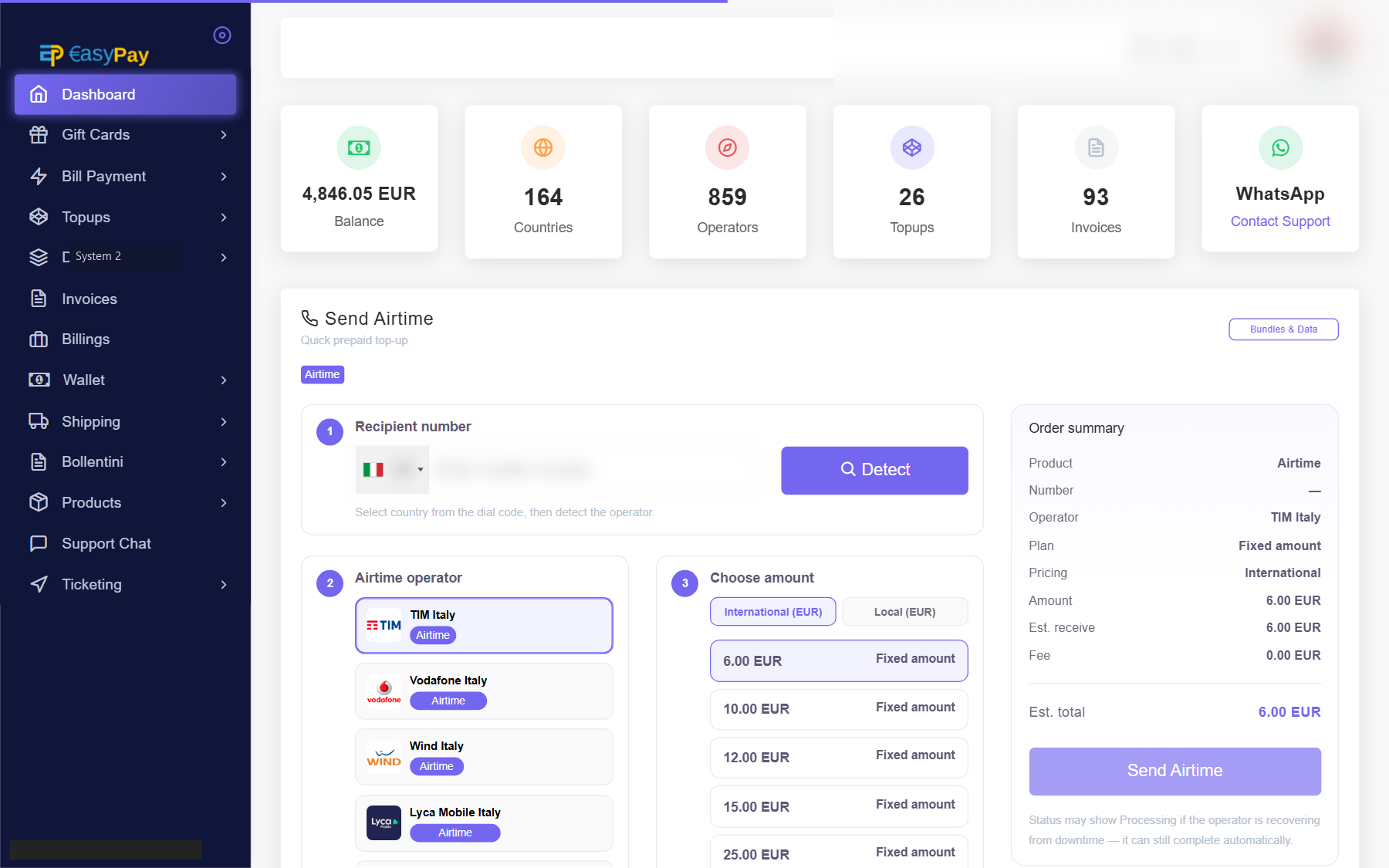Image resolution: width=1389 pixels, height=868 pixels.
Task: Switch to Local (EUR) pricing tab
Action: [x=904, y=612]
